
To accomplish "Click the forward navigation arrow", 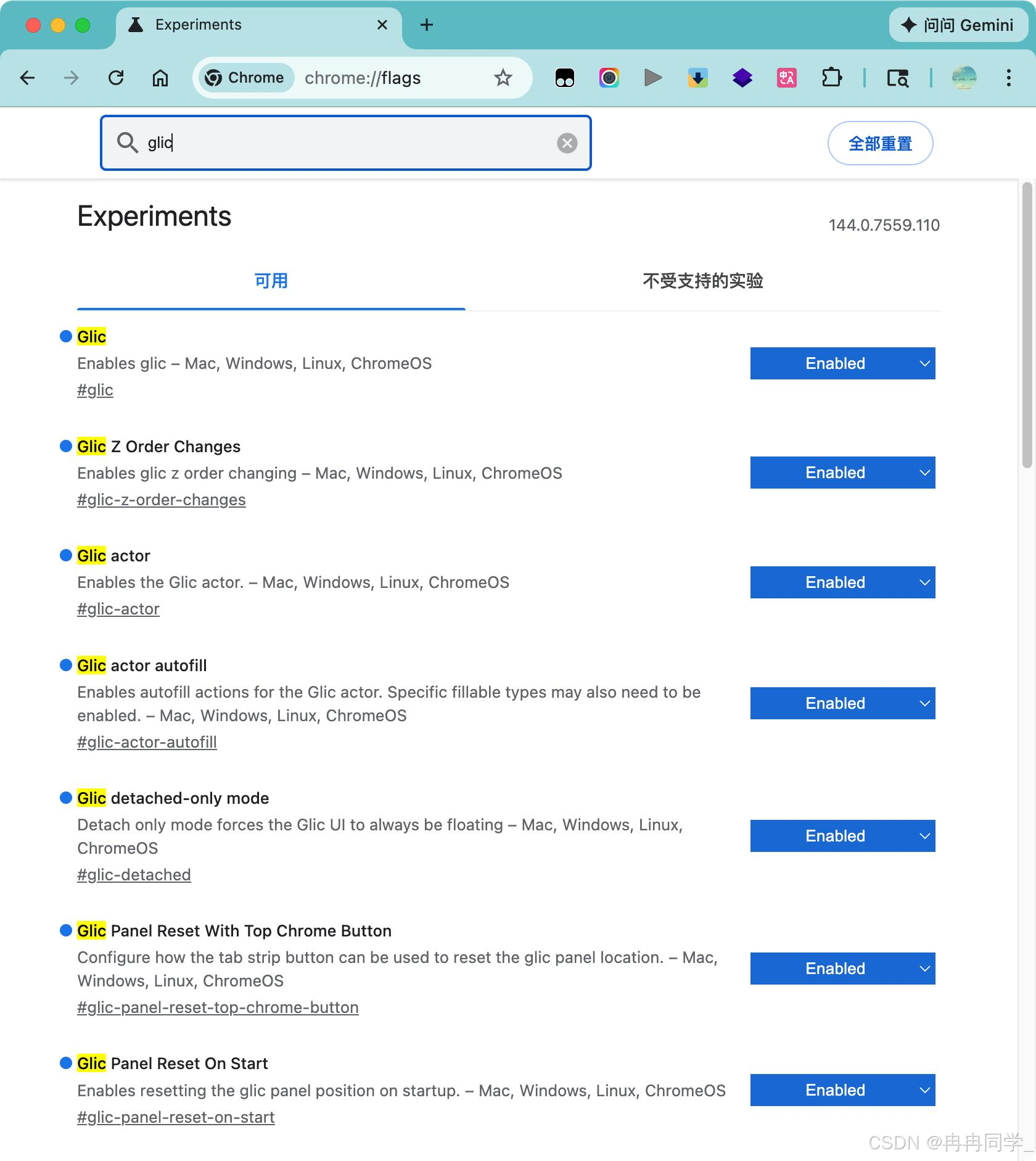I will tap(72, 78).
